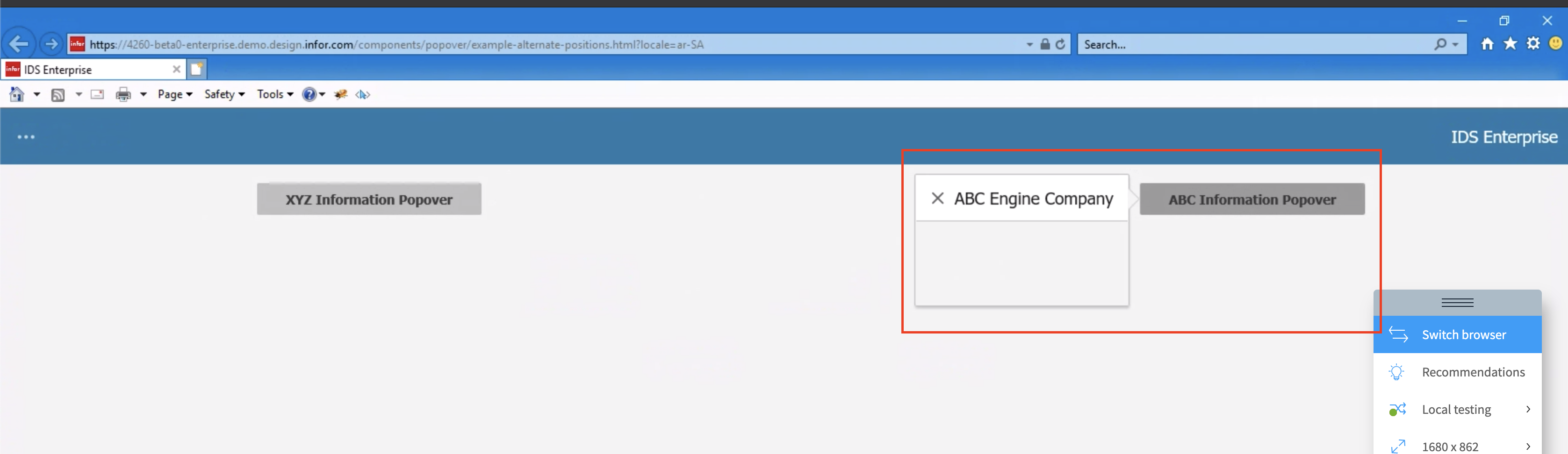The width and height of the screenshot is (1568, 454).
Task: Close the ABC Engine Company popover
Action: [937, 198]
